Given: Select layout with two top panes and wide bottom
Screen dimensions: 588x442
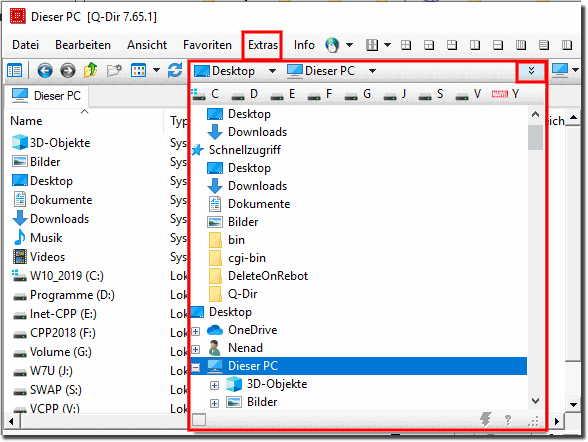Looking at the screenshot, I should [x=452, y=45].
